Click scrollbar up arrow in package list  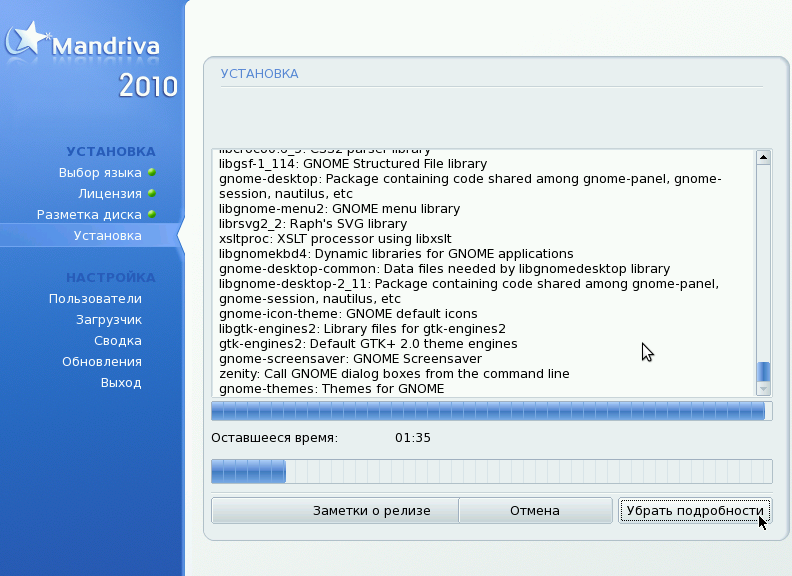(x=763, y=157)
